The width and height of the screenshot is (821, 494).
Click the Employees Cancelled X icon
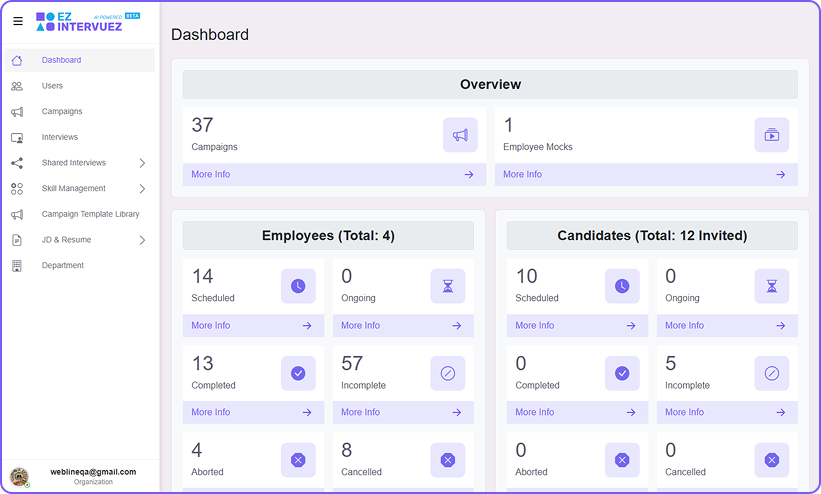coord(447,460)
